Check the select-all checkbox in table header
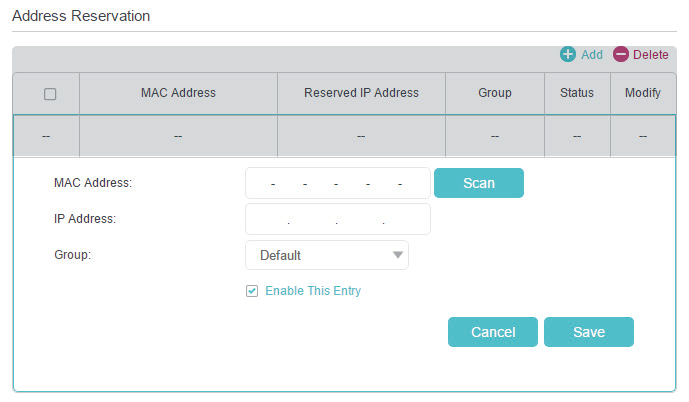The height and width of the screenshot is (402, 689). 50,94
